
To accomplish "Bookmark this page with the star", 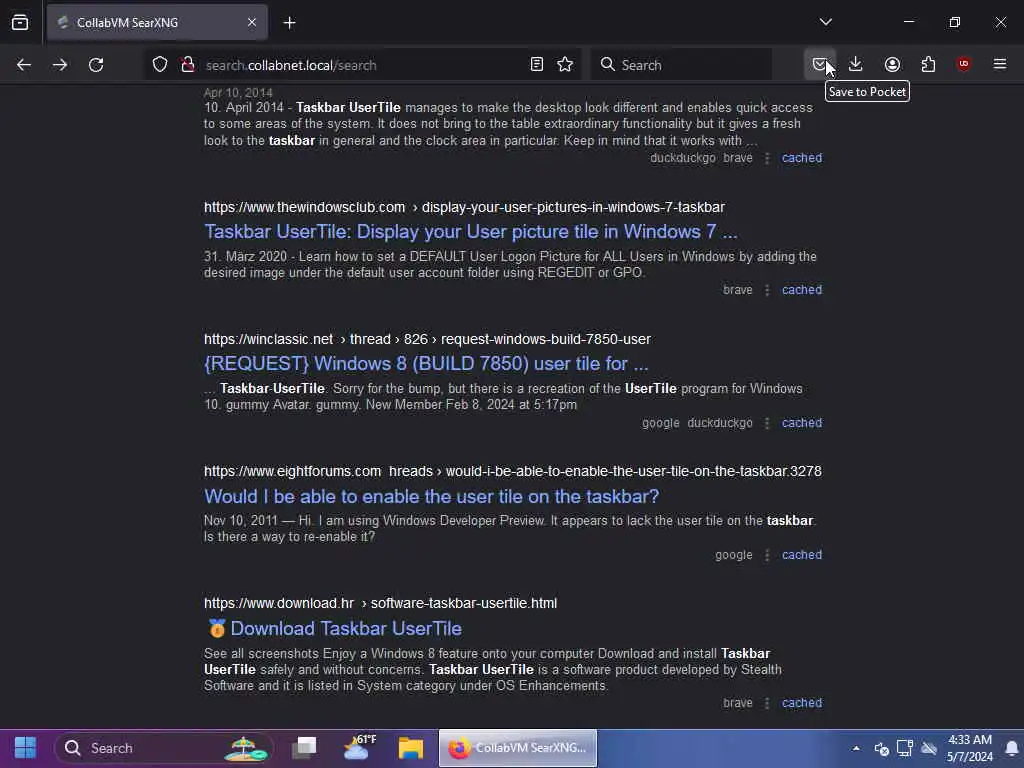I will [x=566, y=65].
